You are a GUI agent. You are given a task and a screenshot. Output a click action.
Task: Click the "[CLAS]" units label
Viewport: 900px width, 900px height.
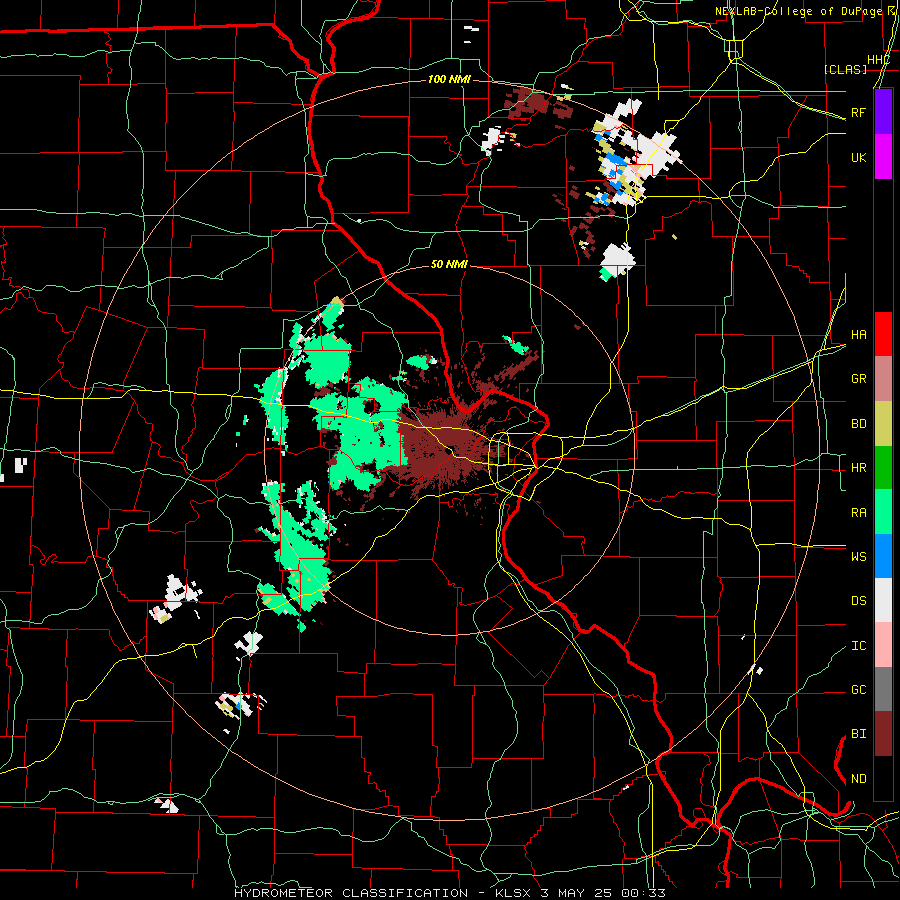click(845, 69)
